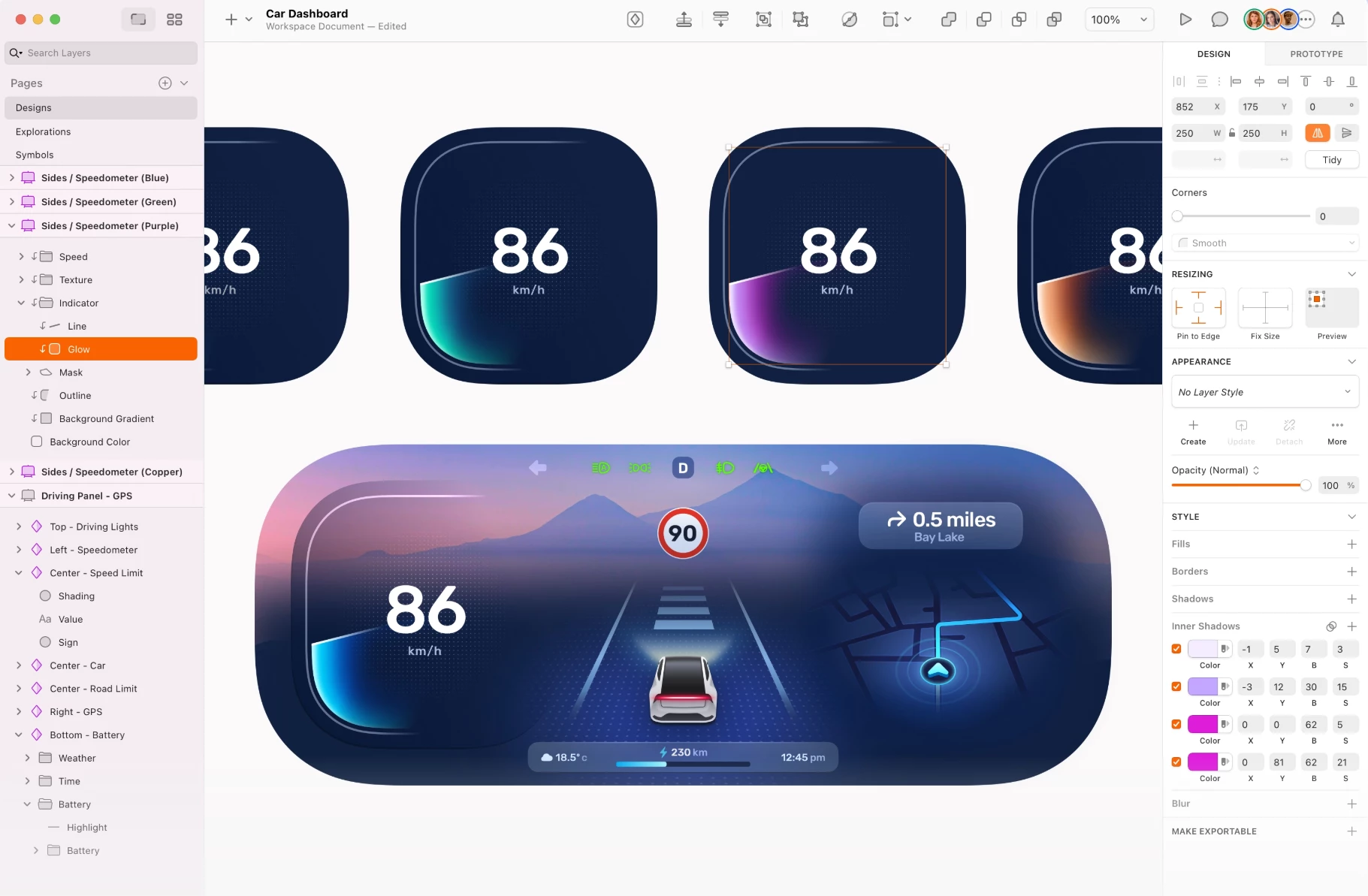Switch to the Design tab
Screen dimensions: 1368x896
click(x=1213, y=54)
